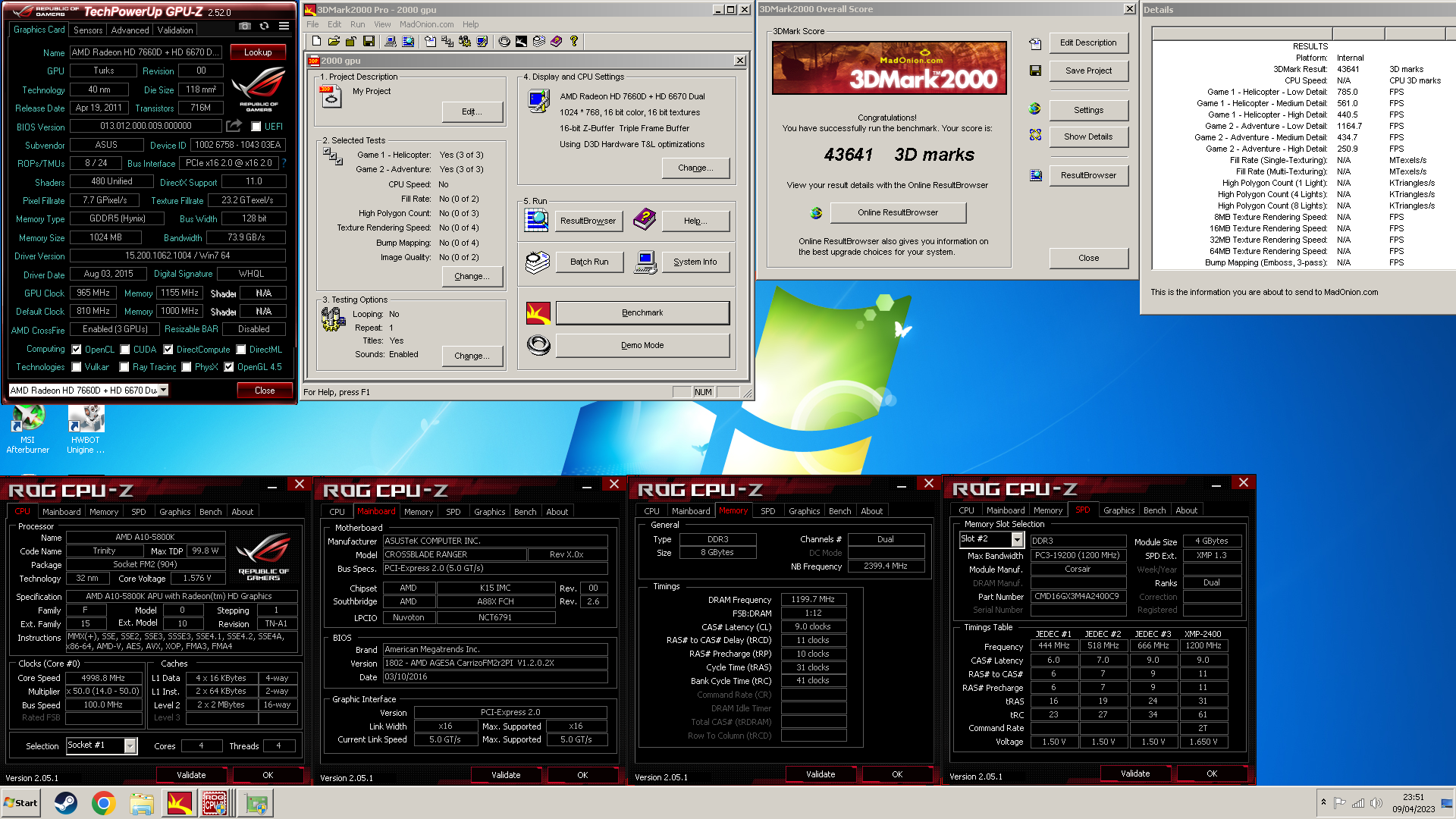Open MSI Afterburner desktop shortcut

28,429
